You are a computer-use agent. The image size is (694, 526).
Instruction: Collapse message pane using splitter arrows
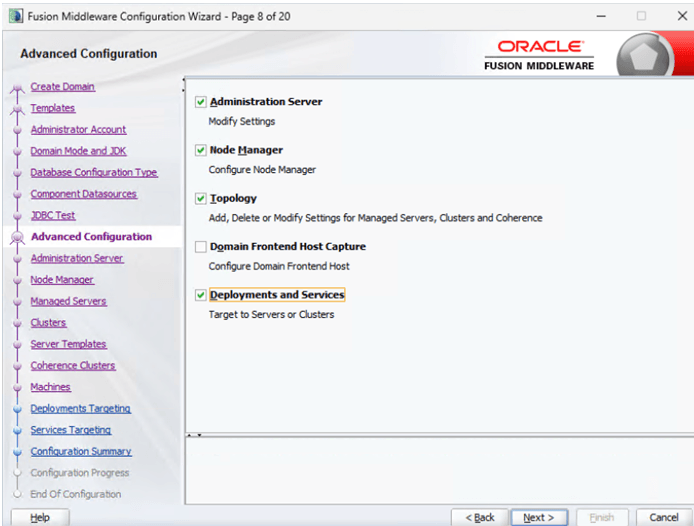(199, 436)
